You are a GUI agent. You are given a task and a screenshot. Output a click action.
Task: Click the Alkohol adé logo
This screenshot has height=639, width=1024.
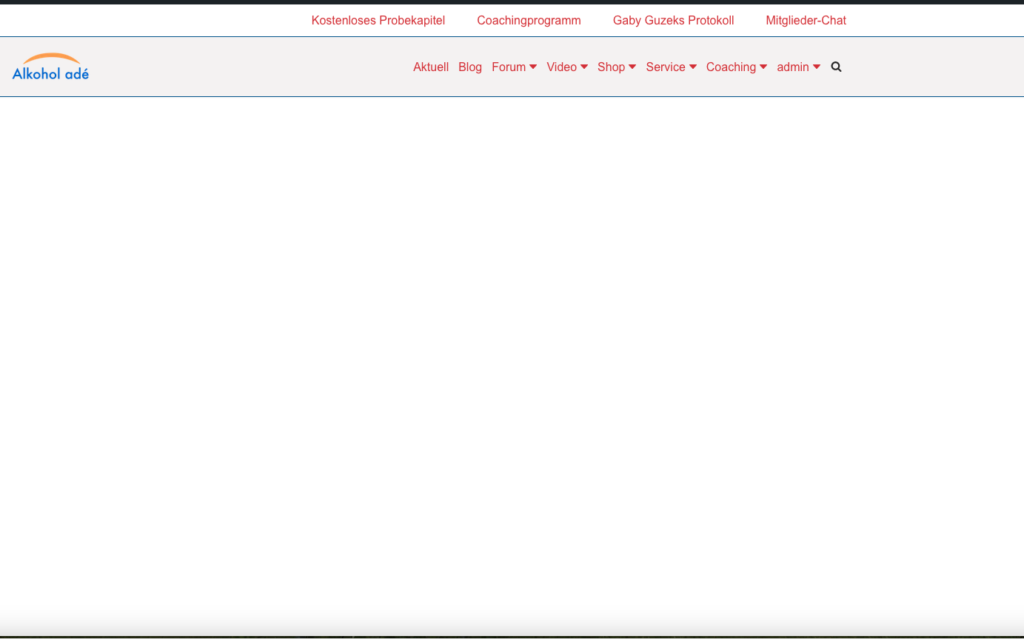pos(50,67)
